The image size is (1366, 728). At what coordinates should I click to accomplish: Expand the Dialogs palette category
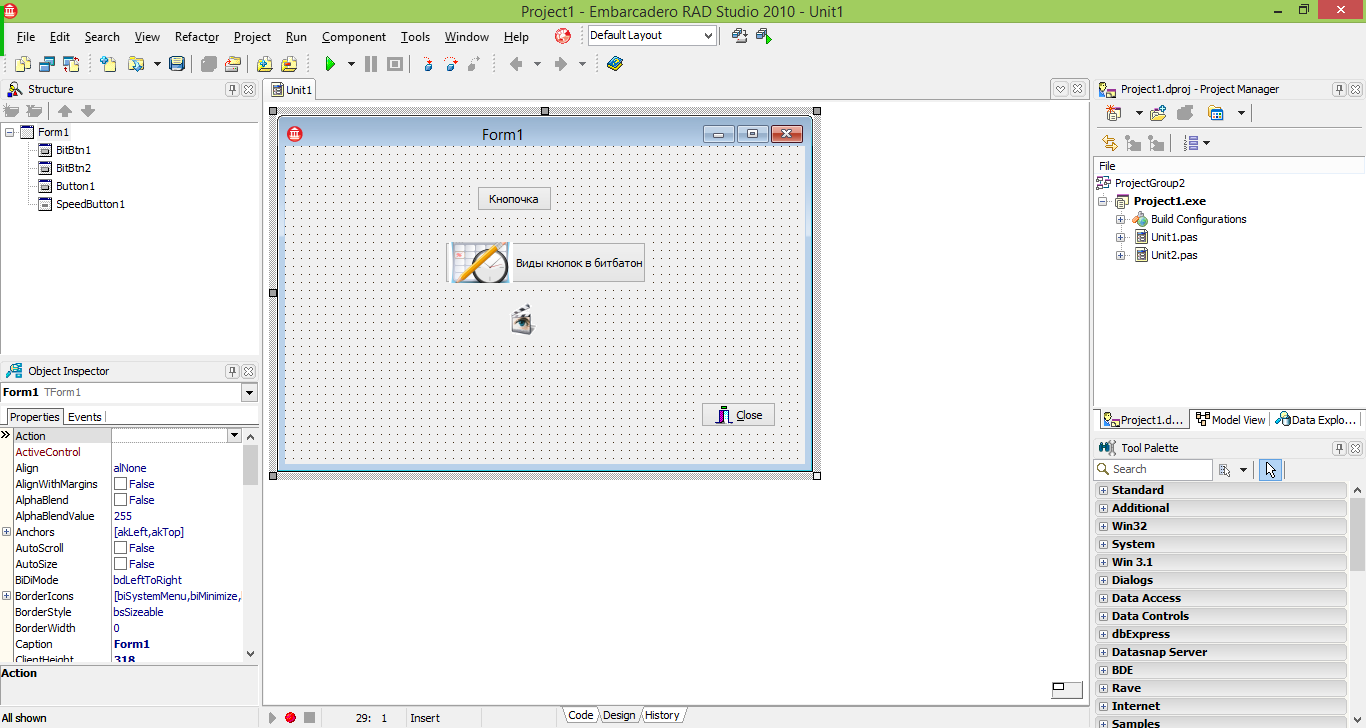coord(1104,580)
